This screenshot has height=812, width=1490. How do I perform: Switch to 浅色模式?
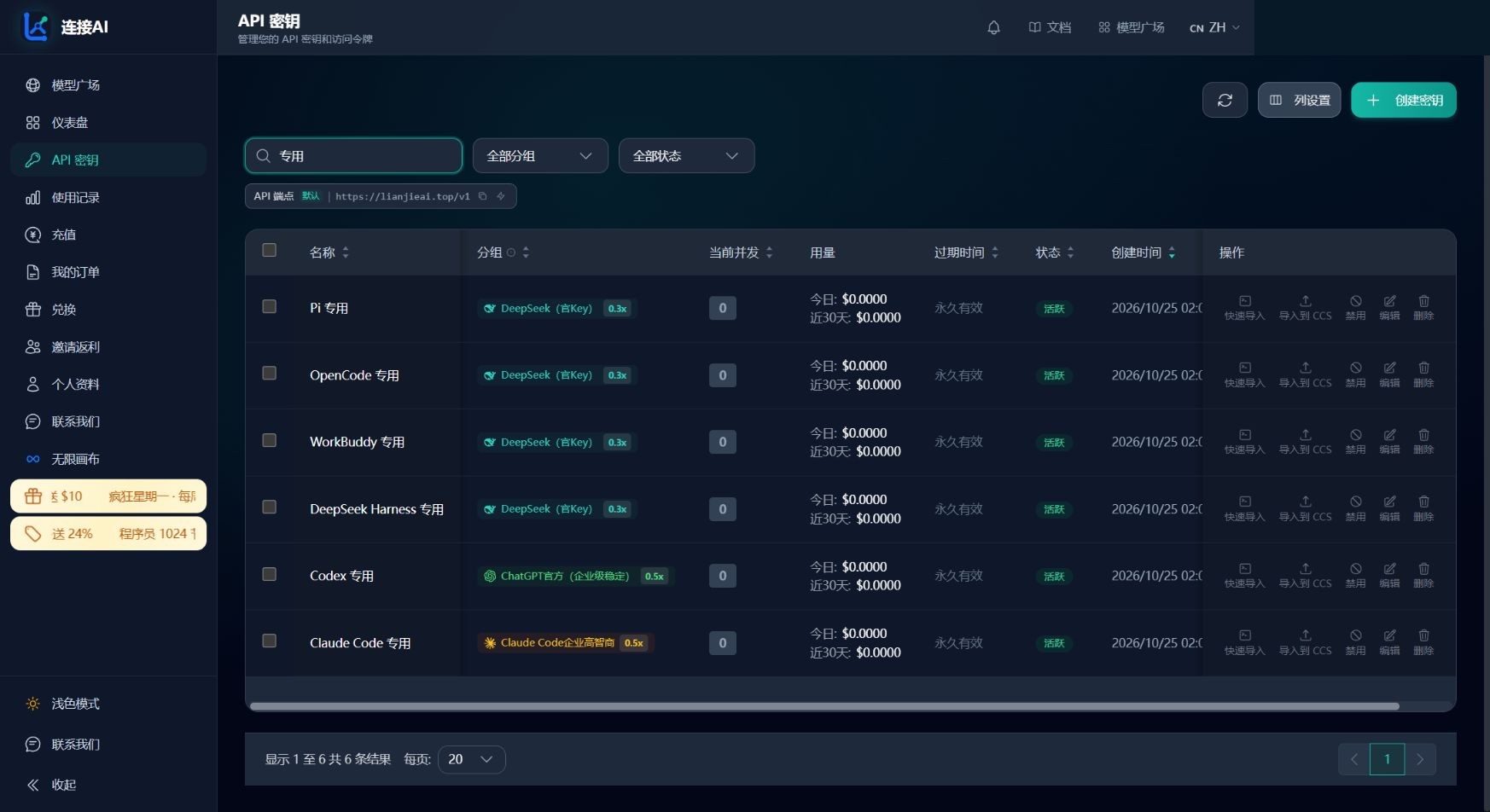[108, 704]
